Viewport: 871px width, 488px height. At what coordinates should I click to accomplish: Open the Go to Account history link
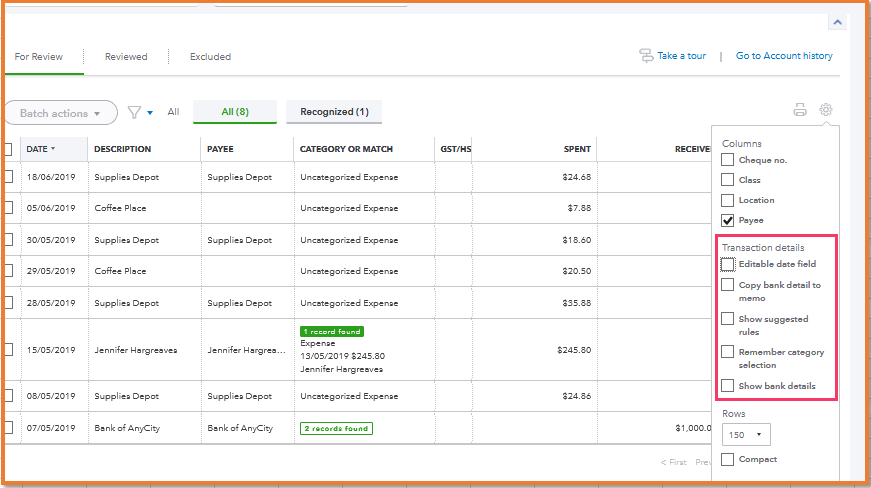click(x=784, y=56)
